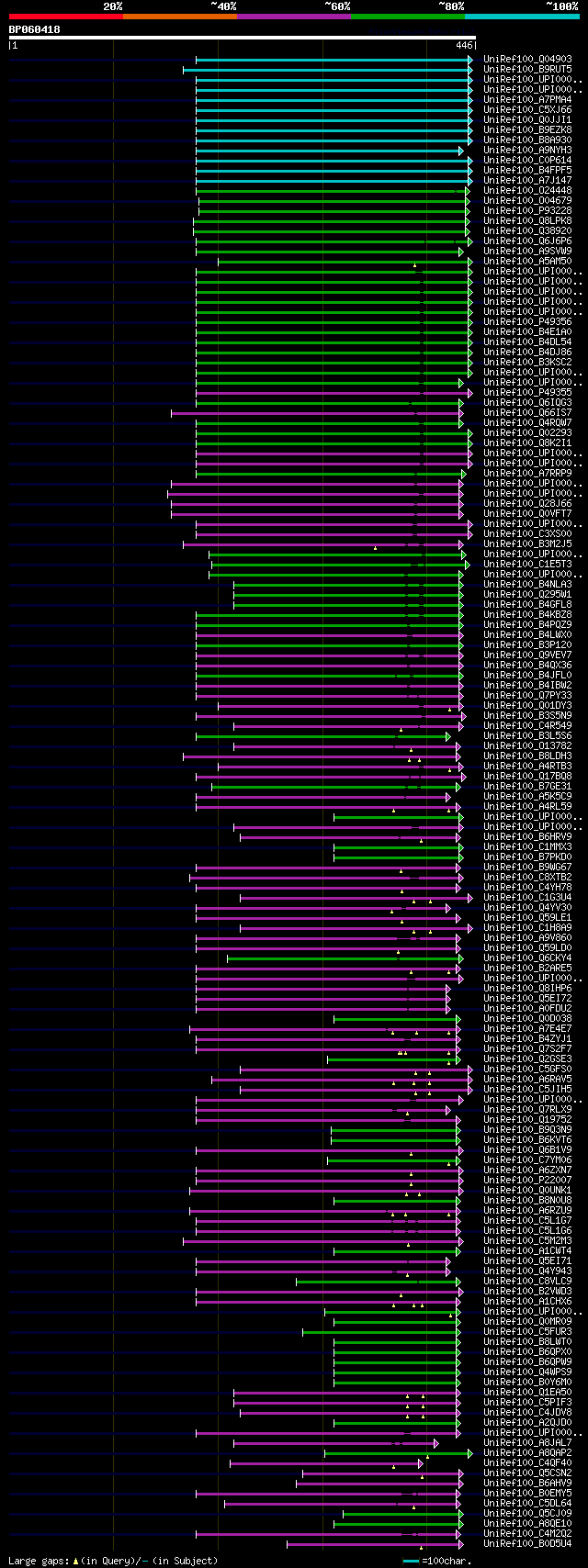Click the orange ~40% identity legend bar

point(179,17)
